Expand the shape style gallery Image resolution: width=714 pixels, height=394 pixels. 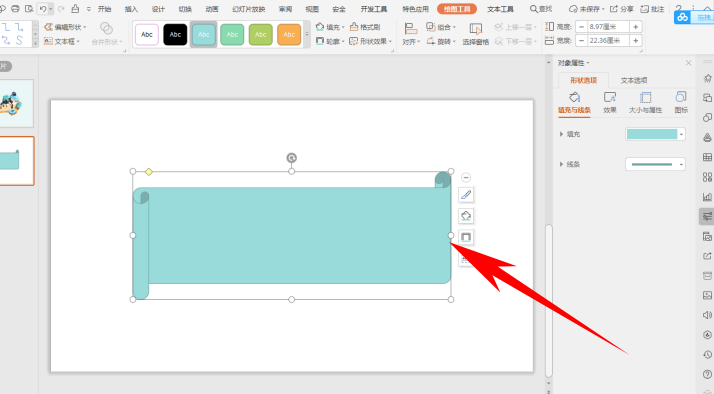(x=307, y=35)
